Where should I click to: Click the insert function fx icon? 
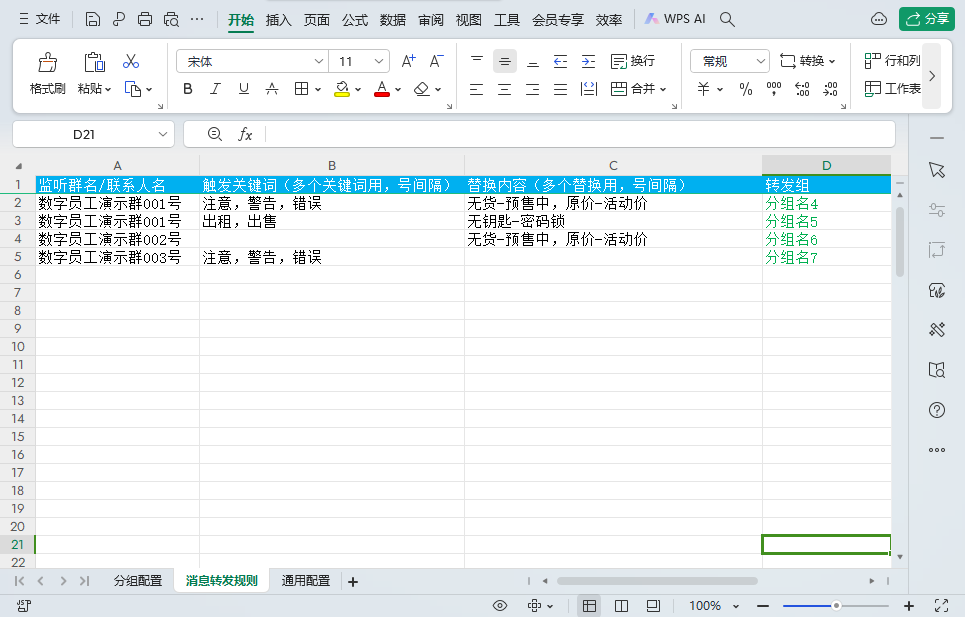[245, 134]
